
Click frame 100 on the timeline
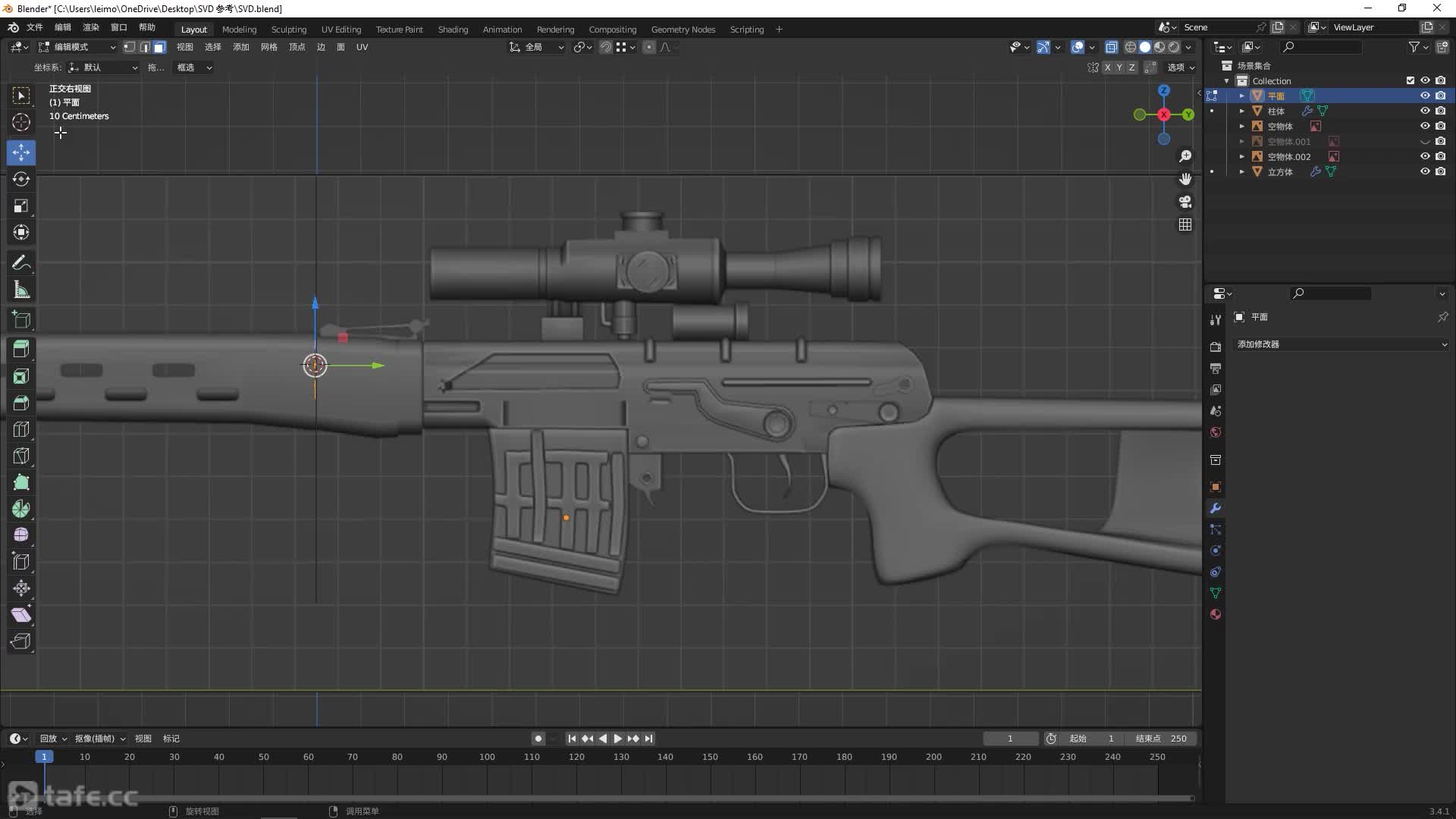pos(487,757)
